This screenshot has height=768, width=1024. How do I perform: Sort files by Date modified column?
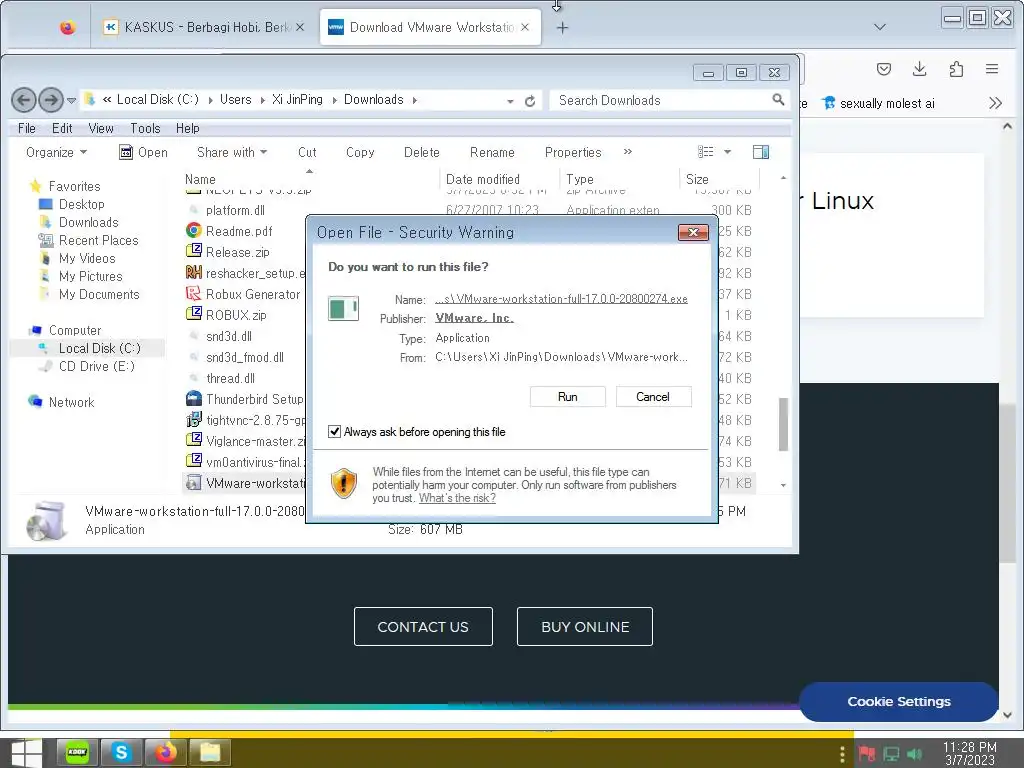[483, 179]
